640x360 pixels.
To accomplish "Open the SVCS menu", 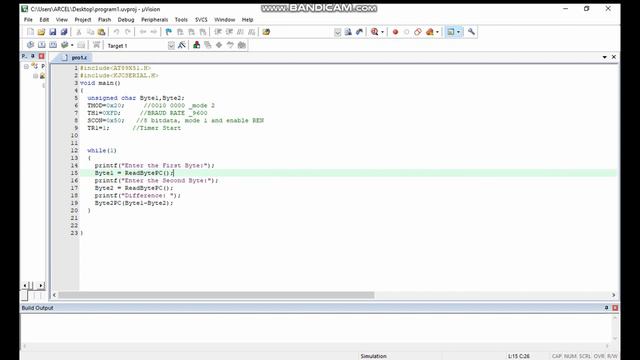I will (201, 20).
